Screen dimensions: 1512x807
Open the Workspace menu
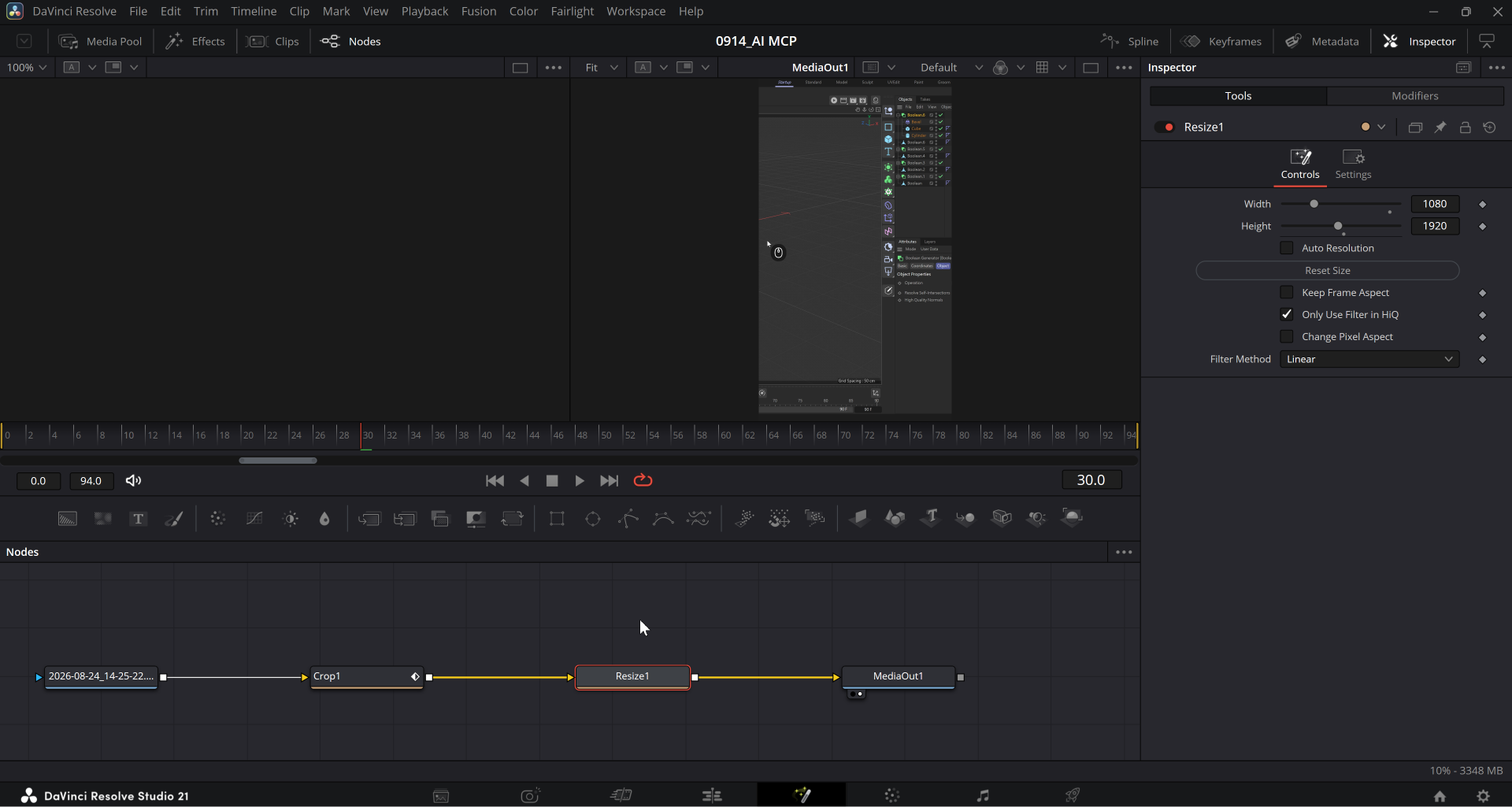pos(636,11)
